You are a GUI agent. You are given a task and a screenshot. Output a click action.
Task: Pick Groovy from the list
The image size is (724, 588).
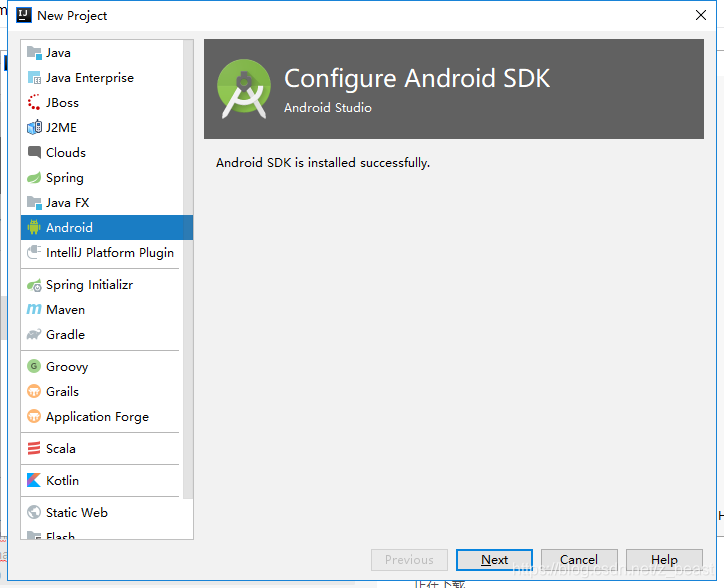pos(102,367)
